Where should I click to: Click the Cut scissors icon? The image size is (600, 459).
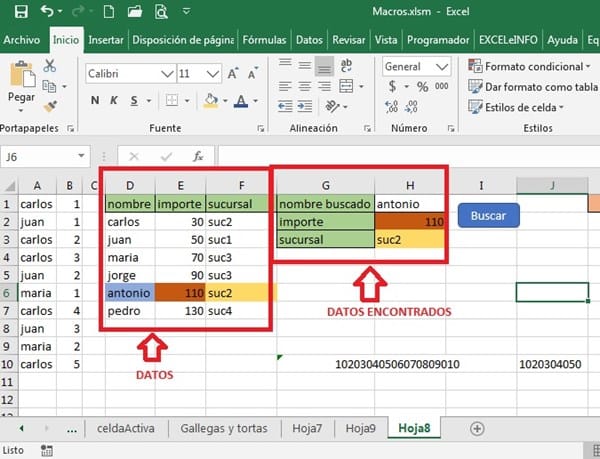tap(50, 65)
